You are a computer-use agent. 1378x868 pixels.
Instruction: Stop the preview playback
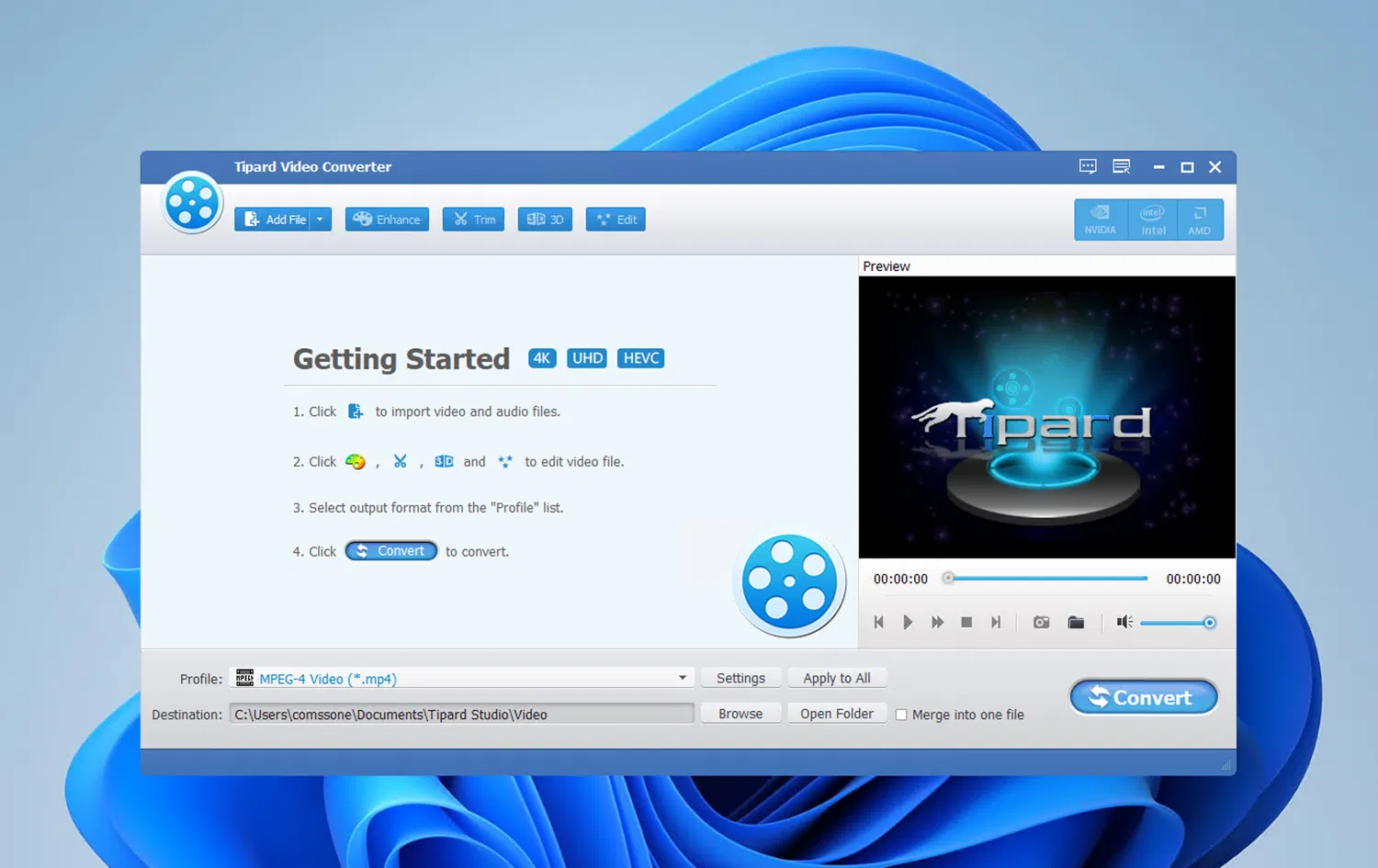966,623
